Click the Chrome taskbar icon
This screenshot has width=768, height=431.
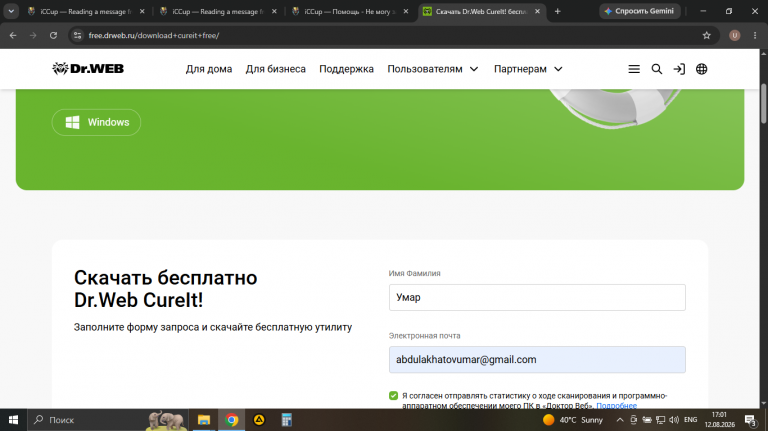pyautogui.click(x=232, y=420)
